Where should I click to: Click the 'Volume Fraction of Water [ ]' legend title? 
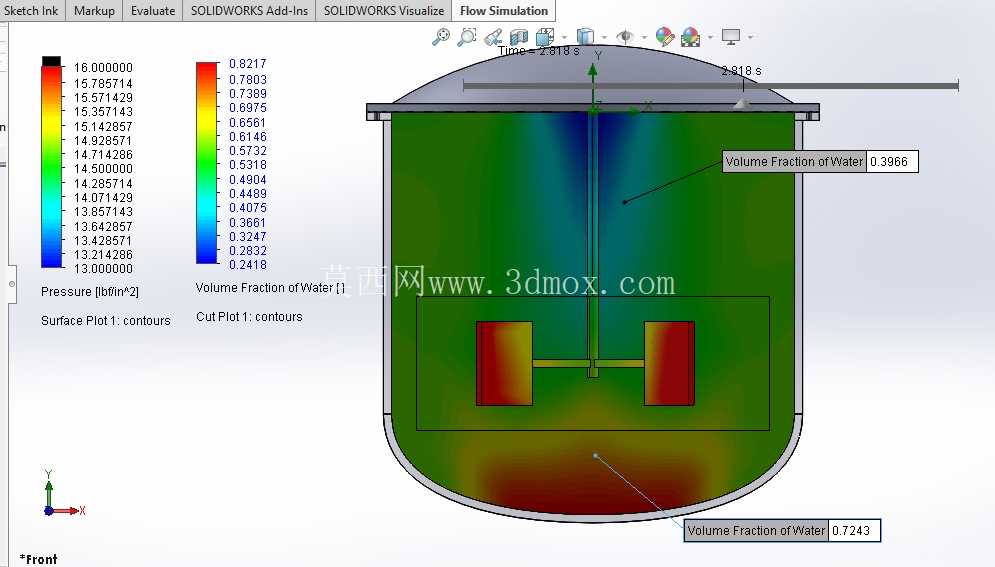[270, 287]
